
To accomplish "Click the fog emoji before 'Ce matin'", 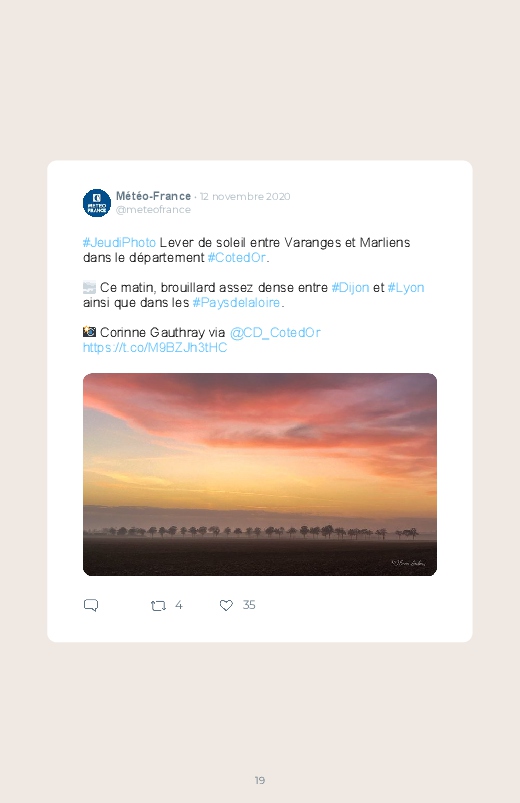I will click(x=89, y=288).
